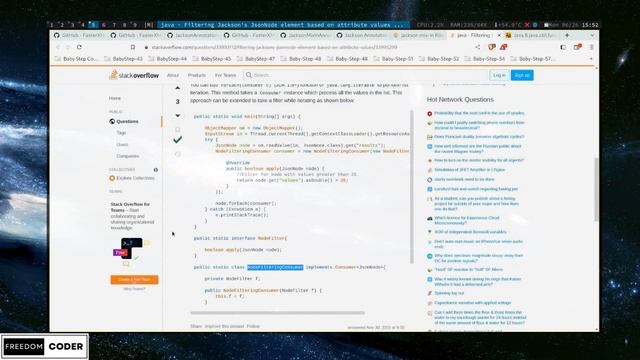This screenshot has height=360, width=640.
Task: Click the Stack Overflow logo
Action: point(134,75)
